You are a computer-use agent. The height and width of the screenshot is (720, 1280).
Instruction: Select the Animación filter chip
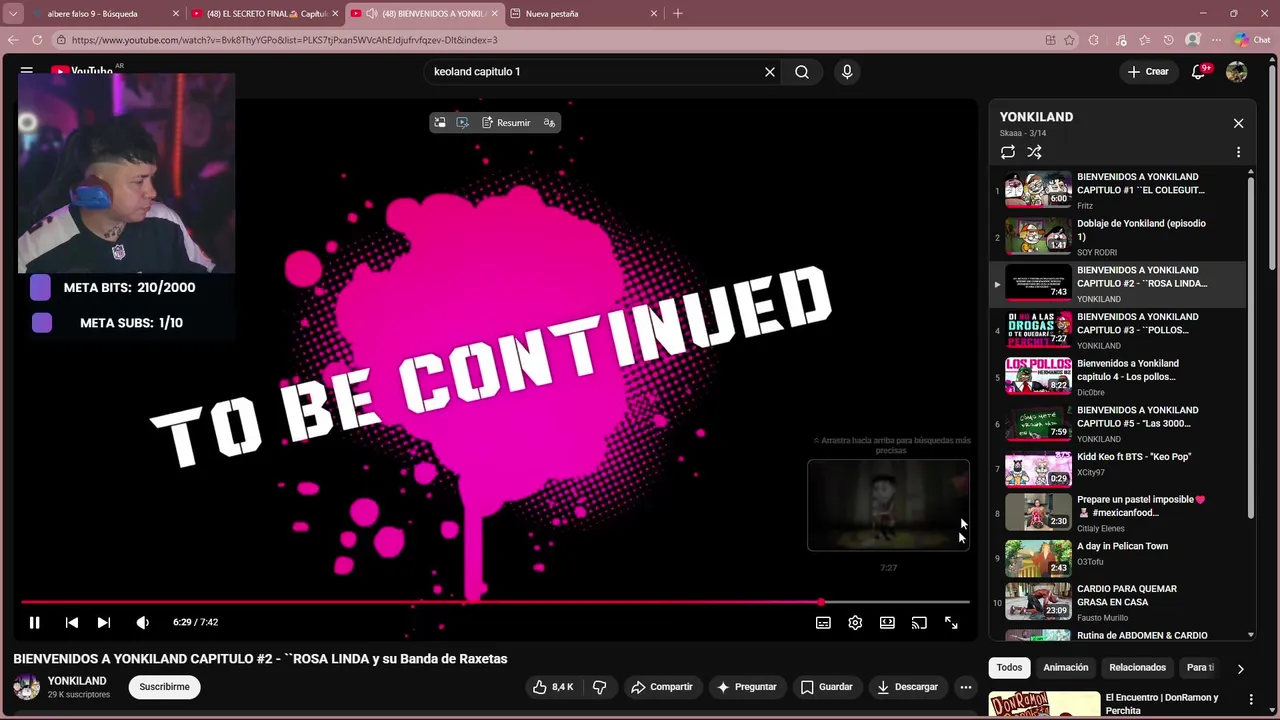click(1065, 667)
